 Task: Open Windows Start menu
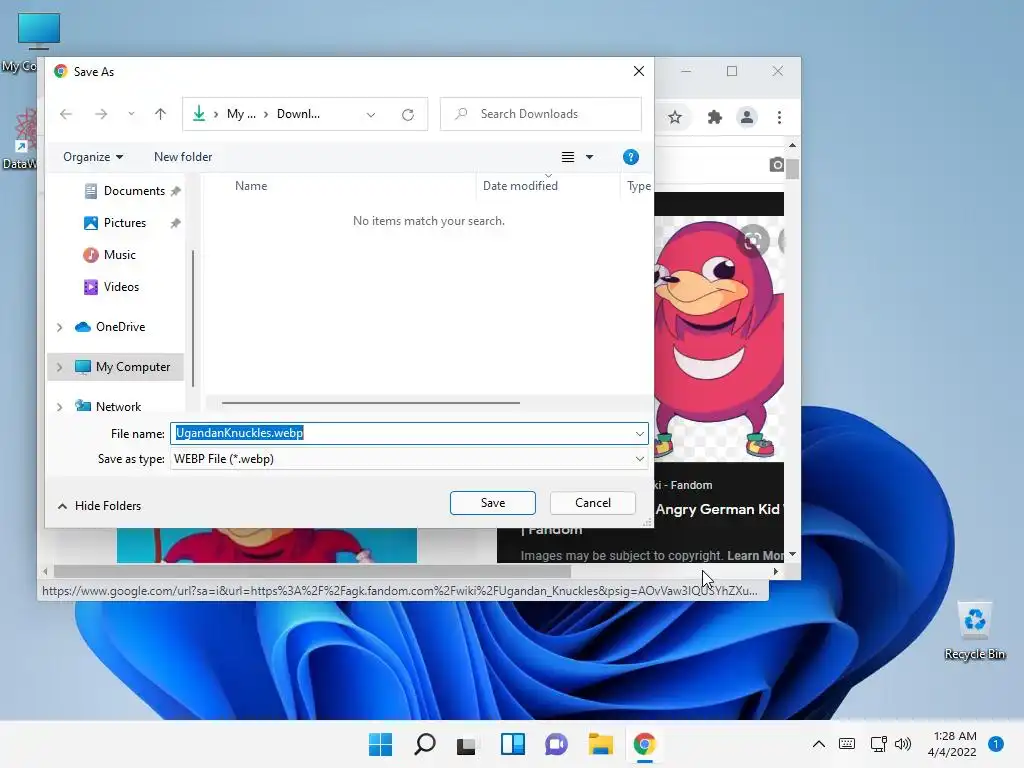381,744
